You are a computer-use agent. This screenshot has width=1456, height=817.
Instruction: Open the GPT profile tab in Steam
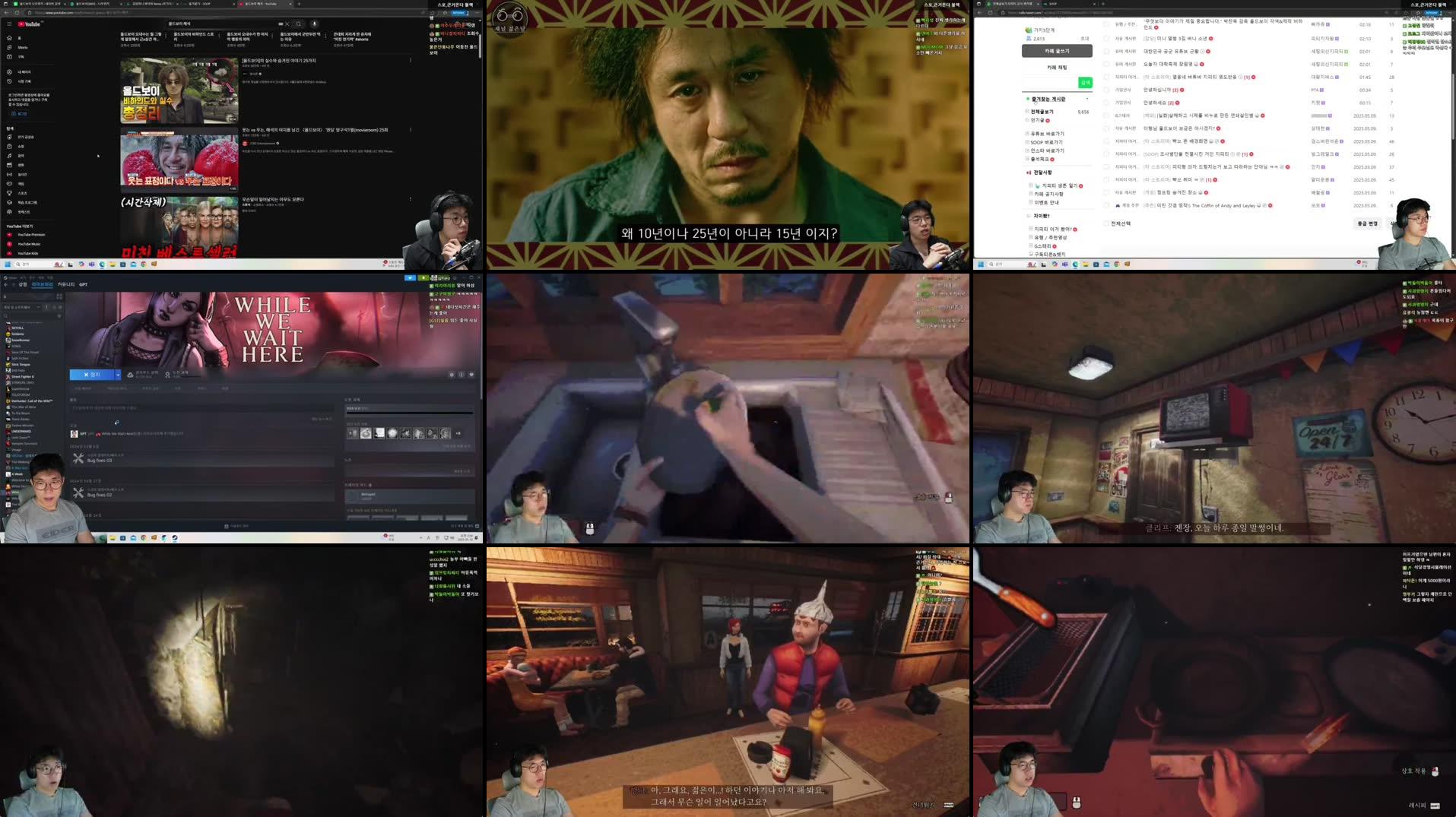pyautogui.click(x=84, y=284)
